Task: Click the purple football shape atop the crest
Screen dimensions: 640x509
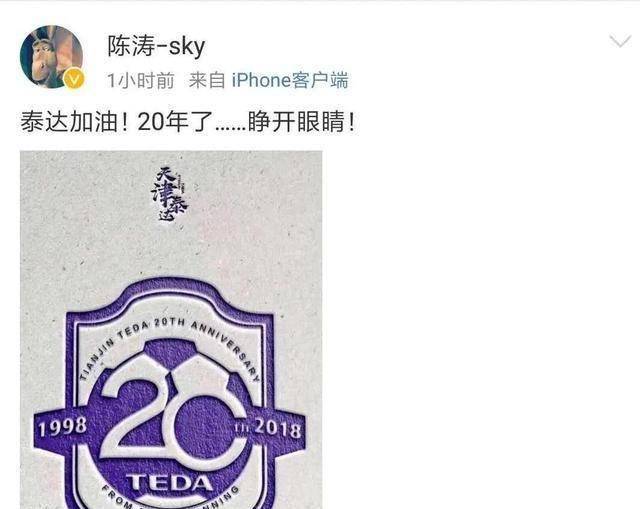Action: point(171,353)
